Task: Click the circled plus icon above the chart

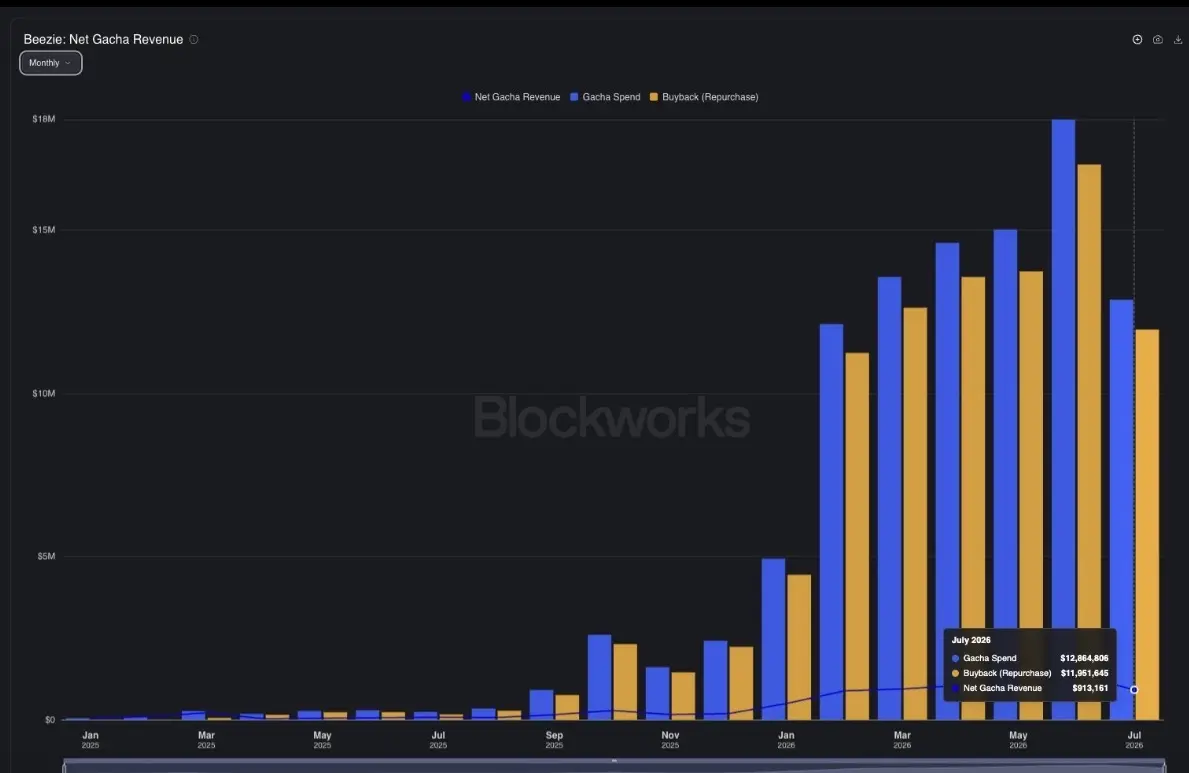Action: click(1137, 39)
